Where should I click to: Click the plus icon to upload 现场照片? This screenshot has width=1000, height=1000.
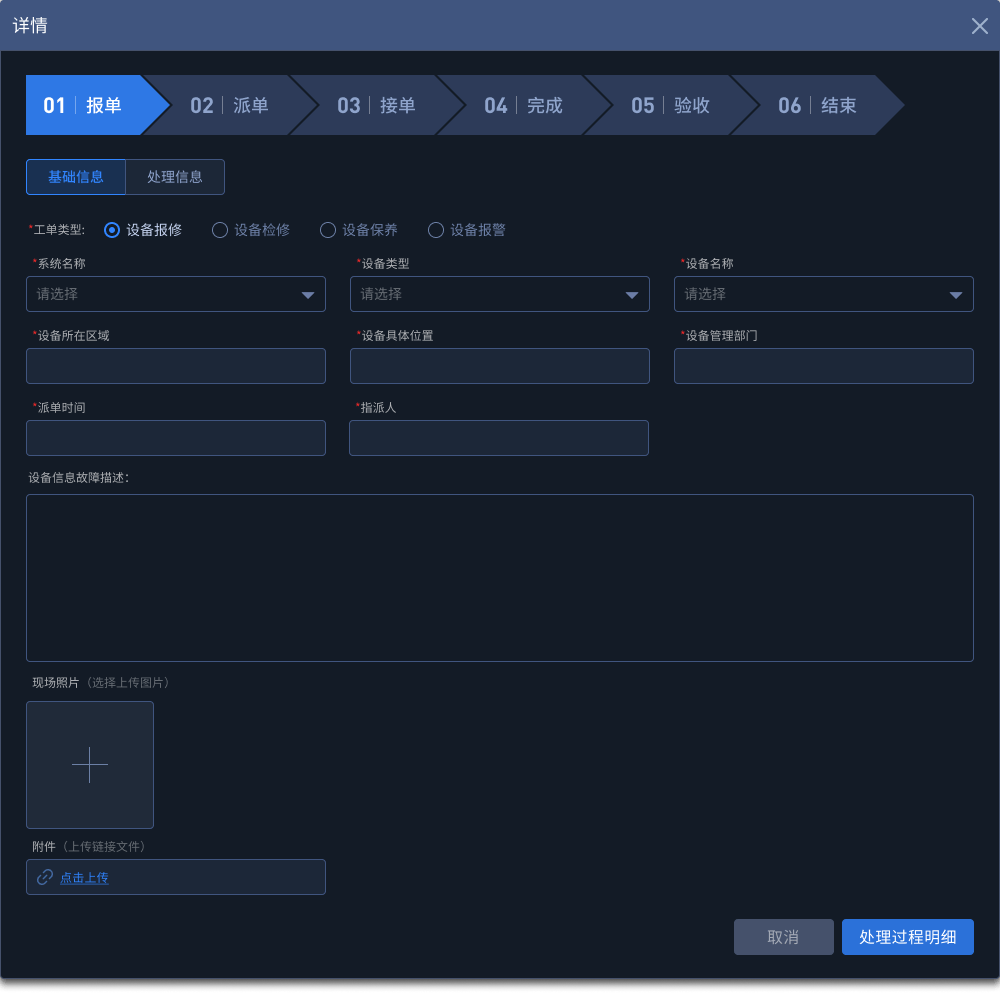(90, 765)
